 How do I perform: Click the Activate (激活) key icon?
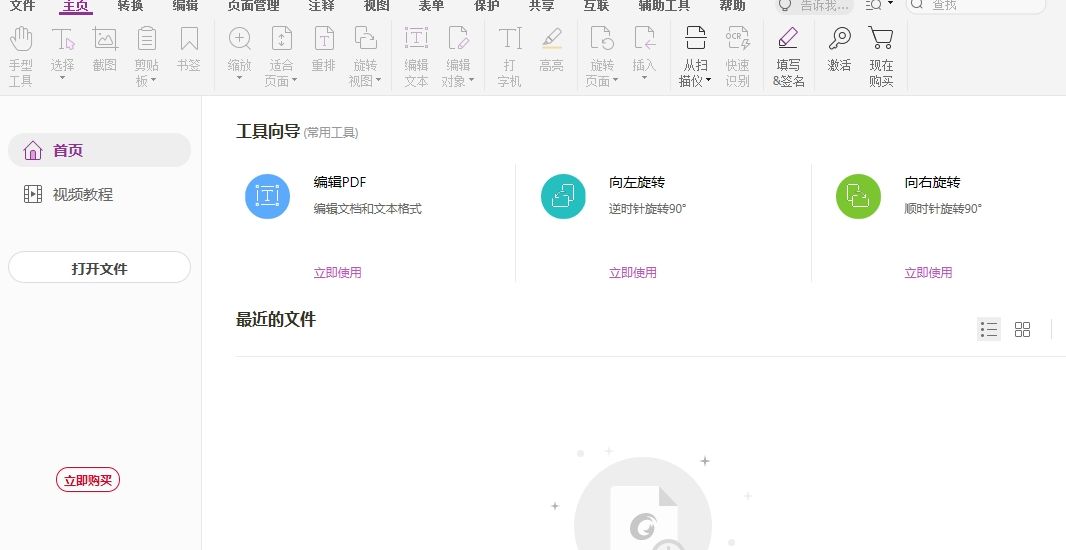pos(840,39)
